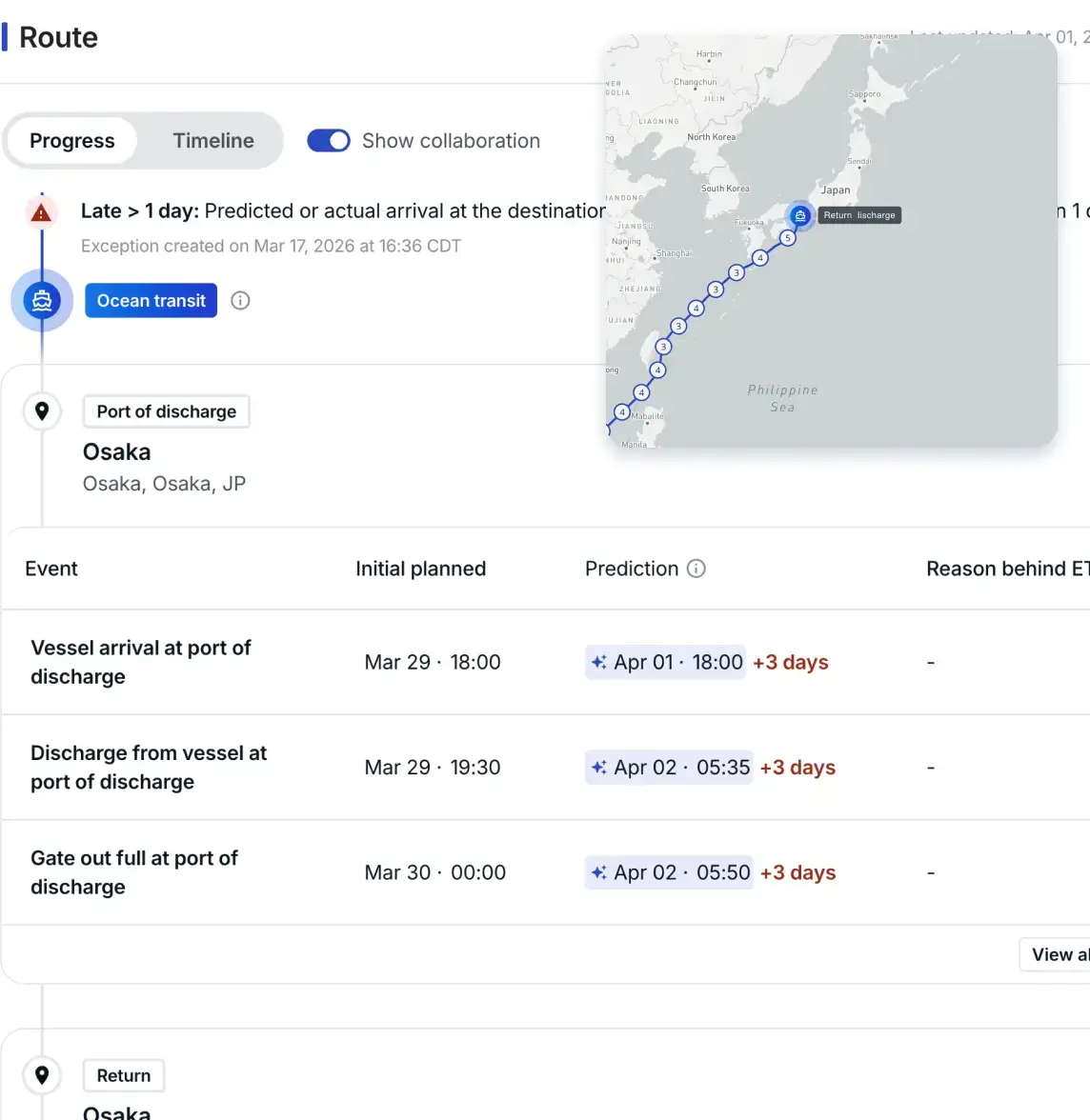
Task: Click the Port of discharge label
Action: (167, 411)
